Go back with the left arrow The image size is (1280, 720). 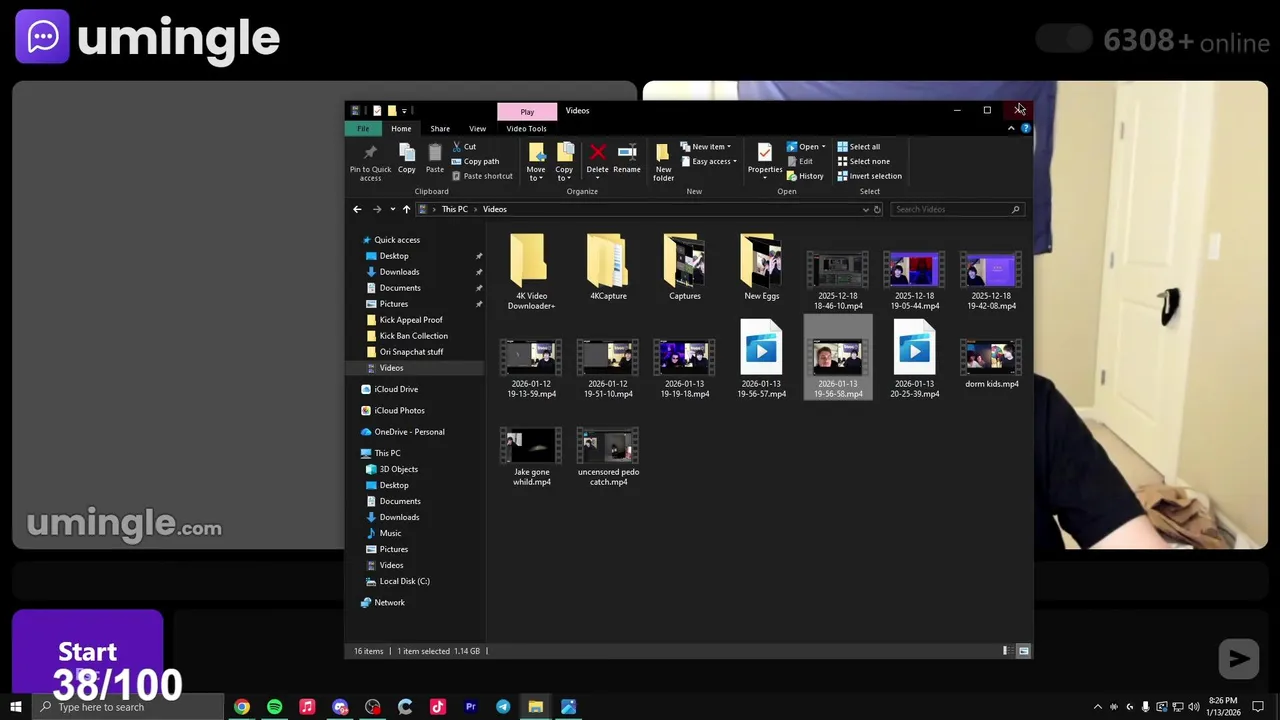(357, 209)
